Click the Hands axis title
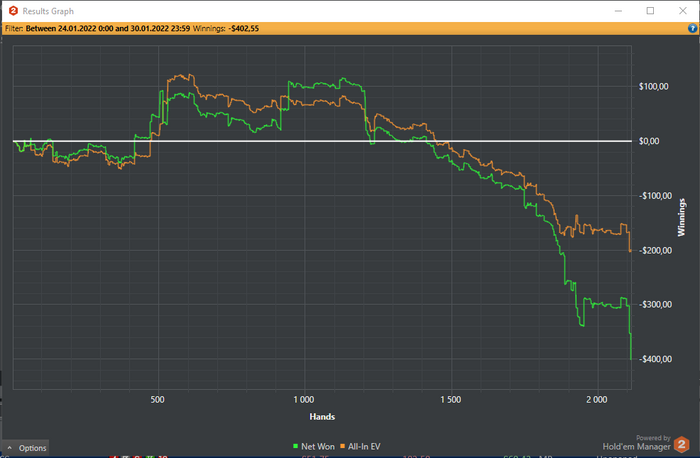Screen dimensions: 700x458 click(x=322, y=416)
